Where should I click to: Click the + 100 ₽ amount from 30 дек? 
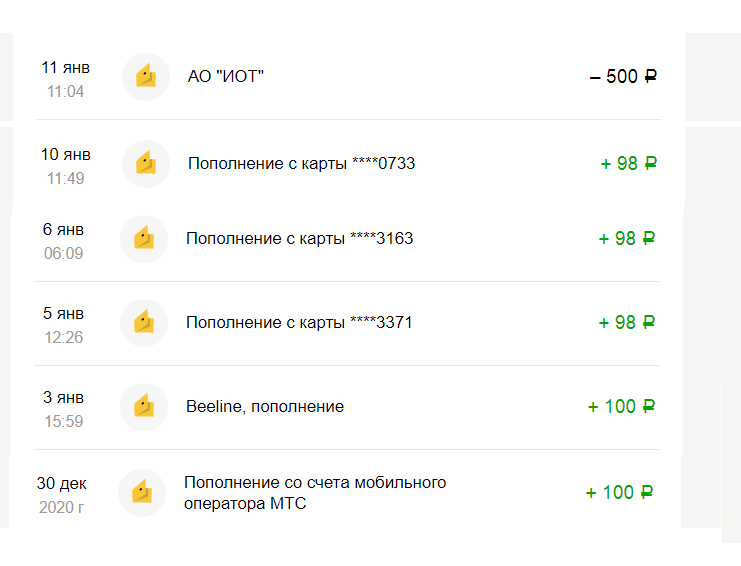[x=619, y=493]
